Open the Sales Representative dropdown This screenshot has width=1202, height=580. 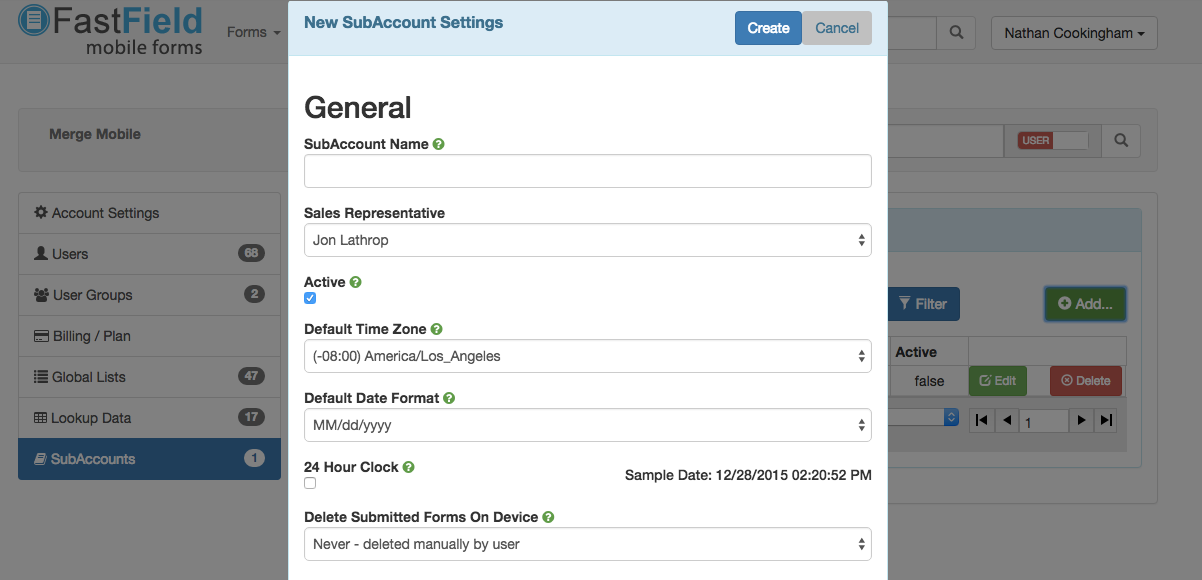tap(587, 240)
